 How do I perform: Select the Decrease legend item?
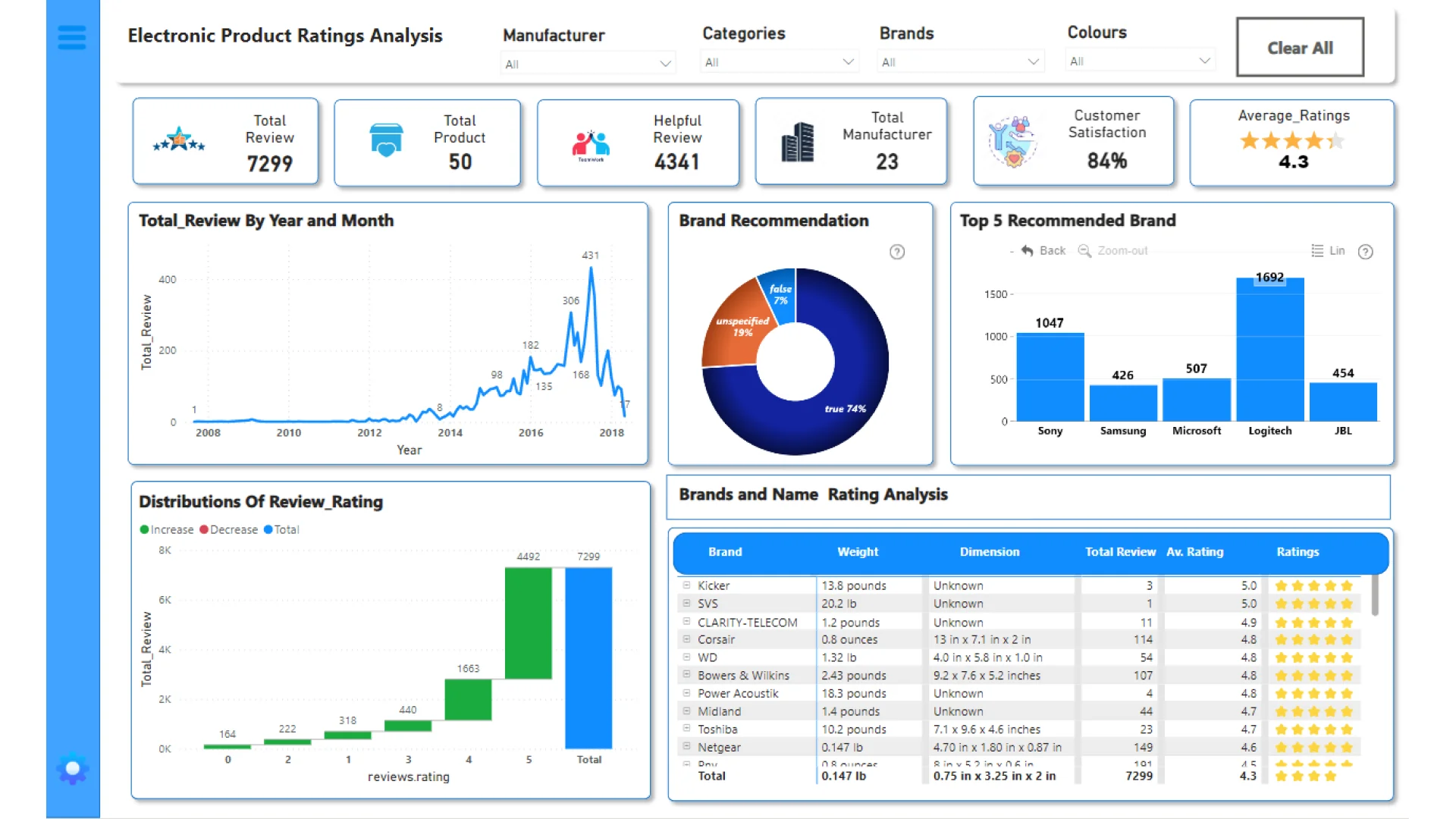tap(229, 529)
